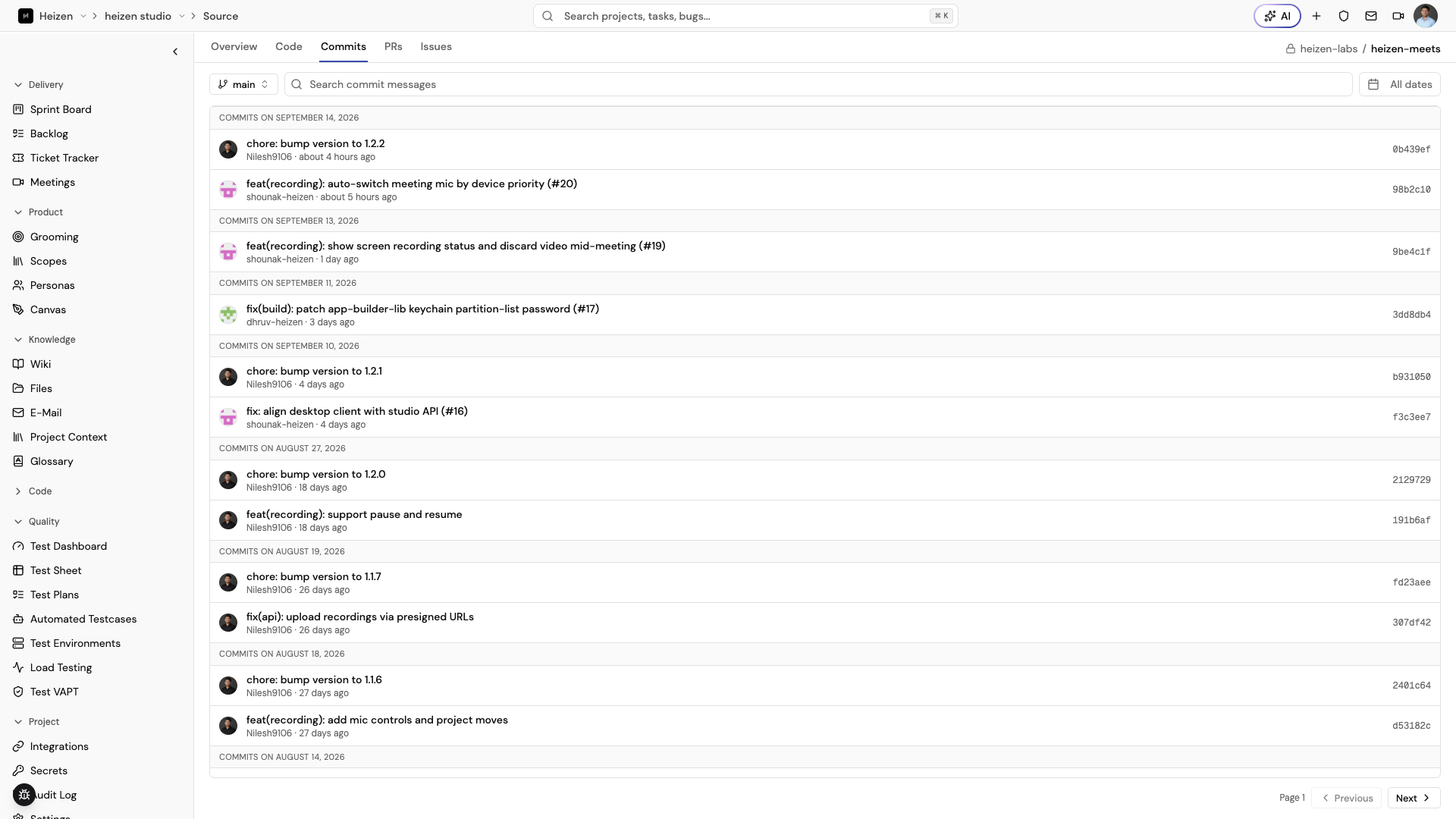The width and height of the screenshot is (1456, 819).
Task: Open Secrets in sidebar
Action: [x=49, y=770]
